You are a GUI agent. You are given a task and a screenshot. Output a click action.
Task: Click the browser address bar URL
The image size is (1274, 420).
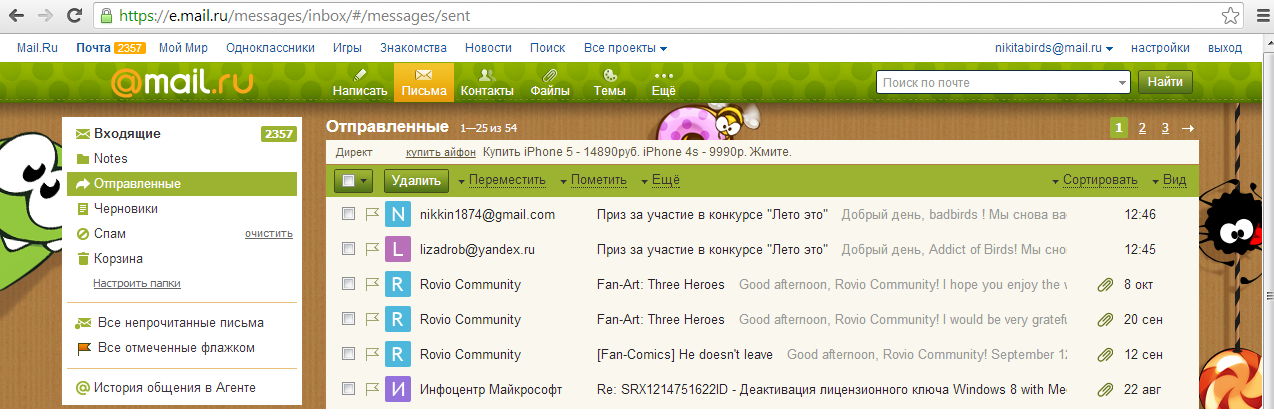pos(295,16)
